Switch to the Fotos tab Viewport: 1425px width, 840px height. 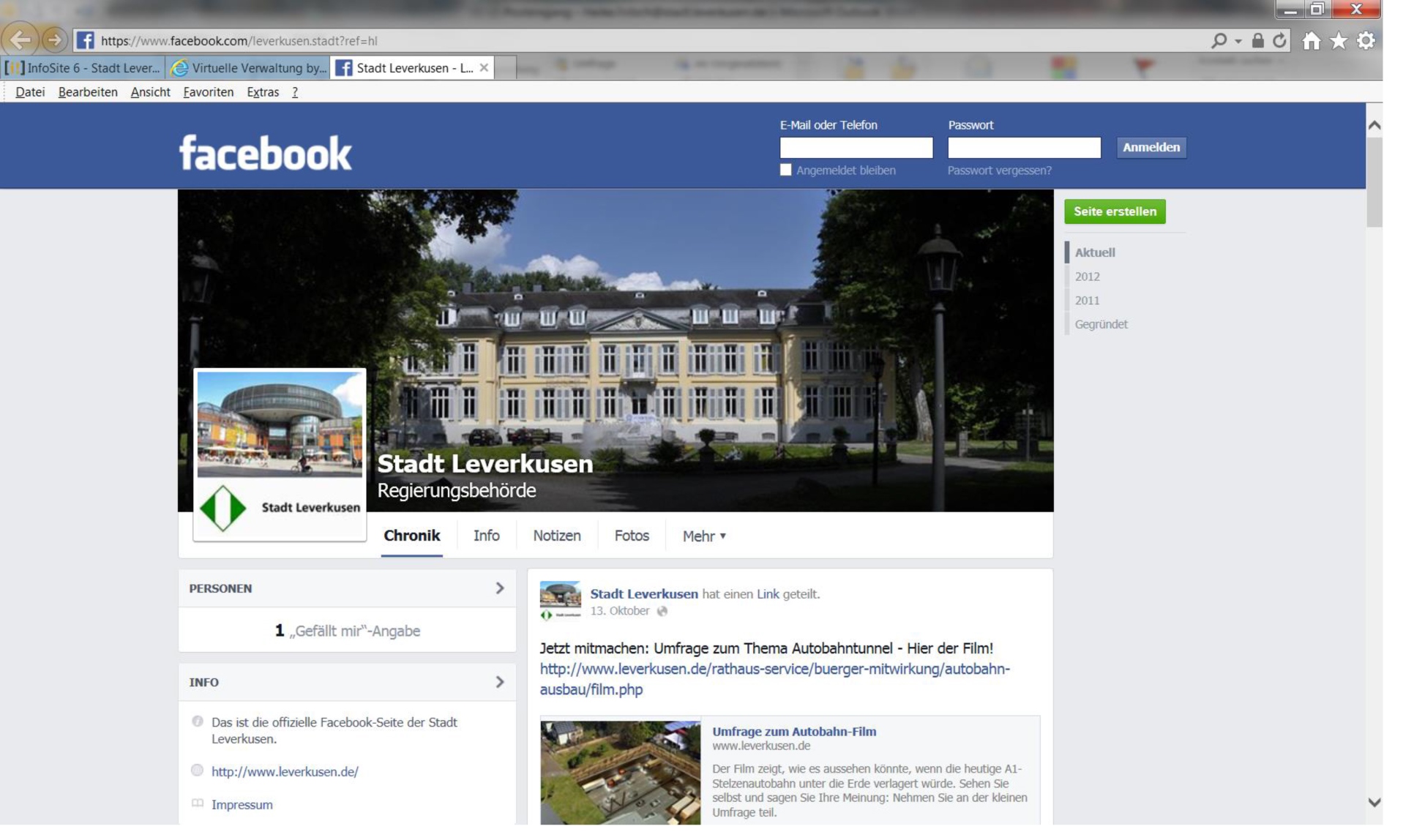(632, 536)
